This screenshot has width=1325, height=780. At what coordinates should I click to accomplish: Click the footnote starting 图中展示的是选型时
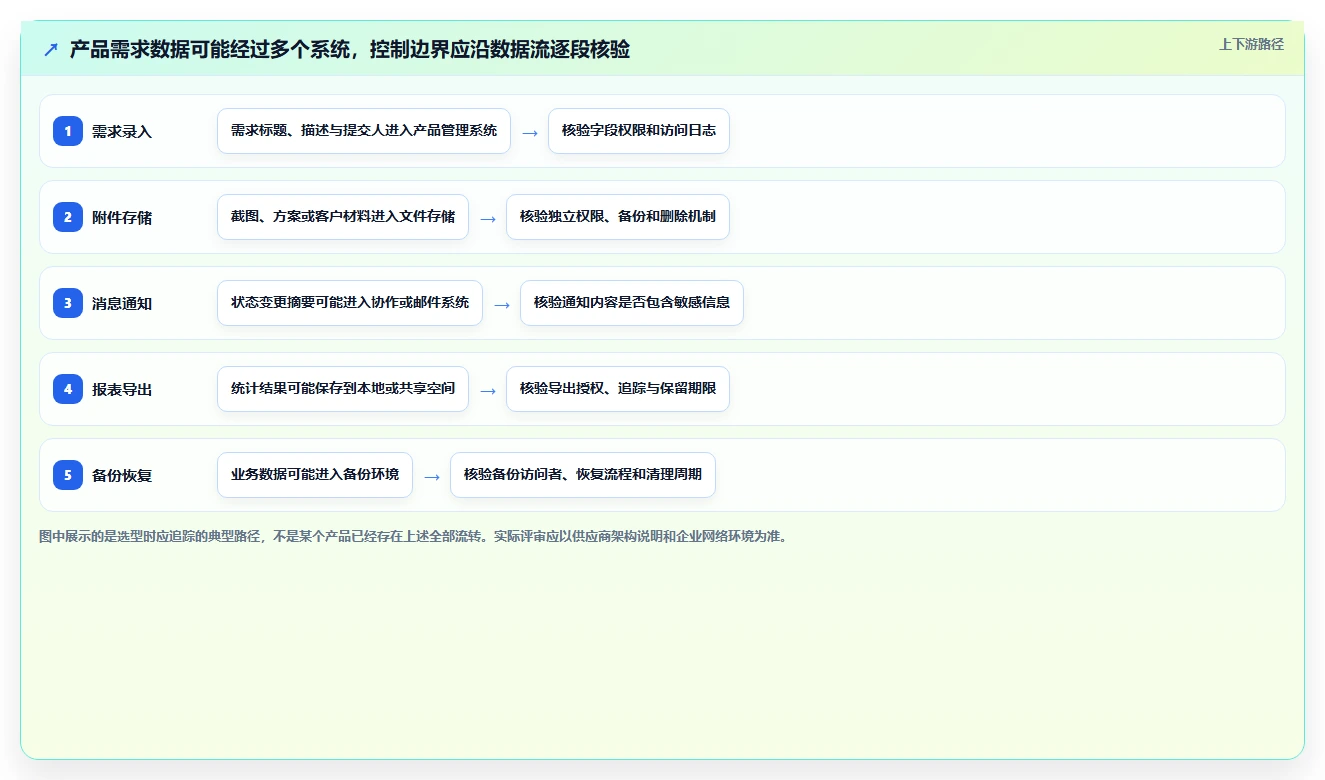(x=413, y=537)
